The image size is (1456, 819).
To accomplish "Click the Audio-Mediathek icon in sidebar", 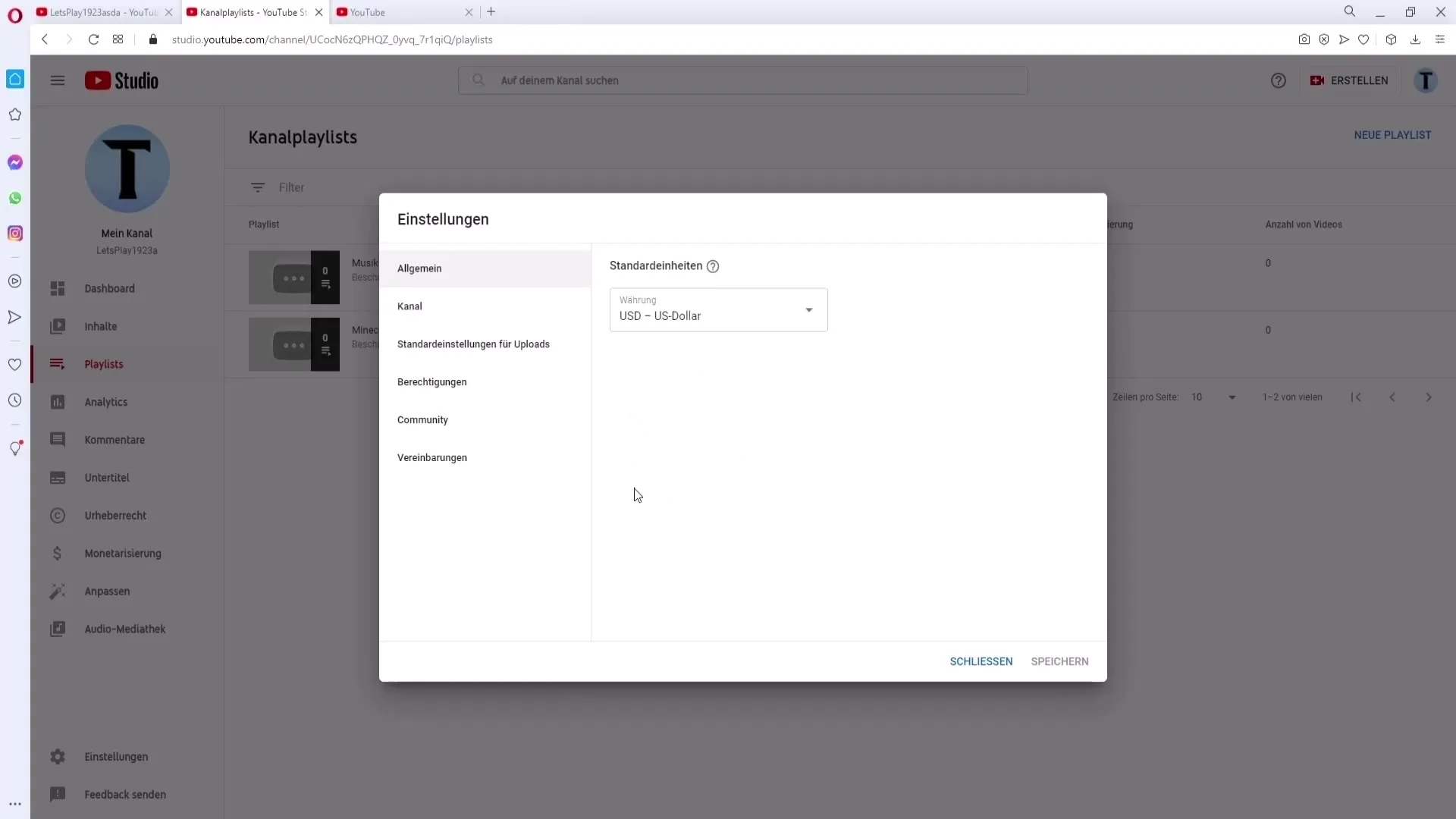I will pos(57,629).
